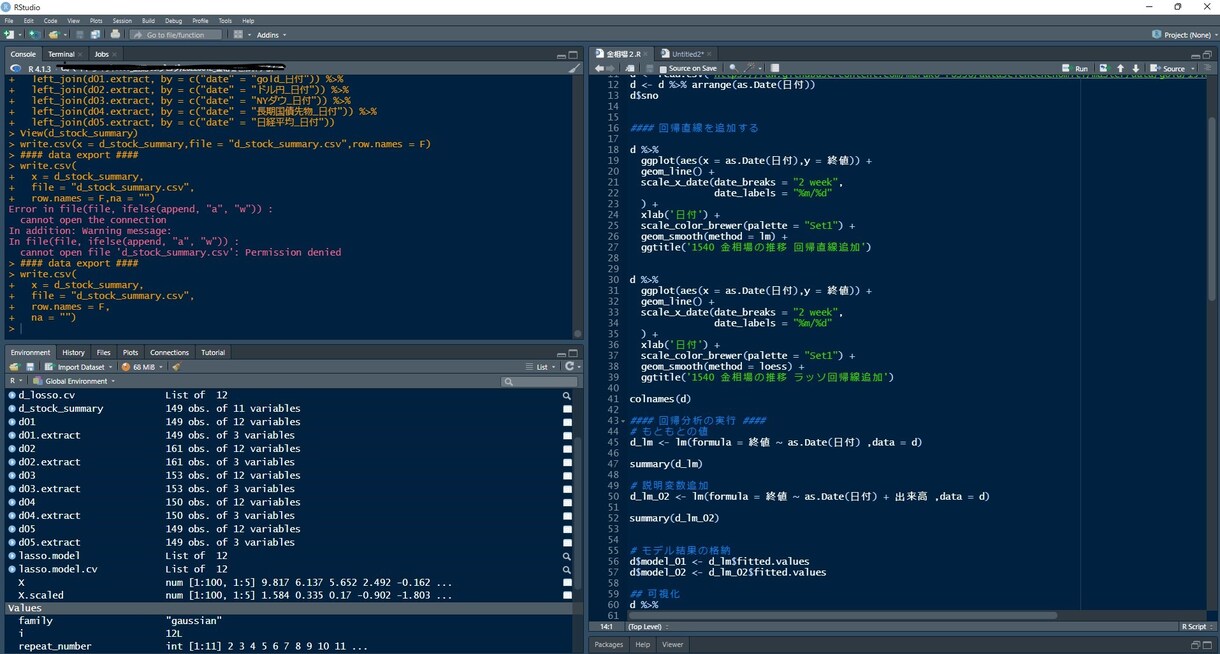Load workspace icon in the Environment pane
The width and height of the screenshot is (1220, 654).
pos(14,367)
